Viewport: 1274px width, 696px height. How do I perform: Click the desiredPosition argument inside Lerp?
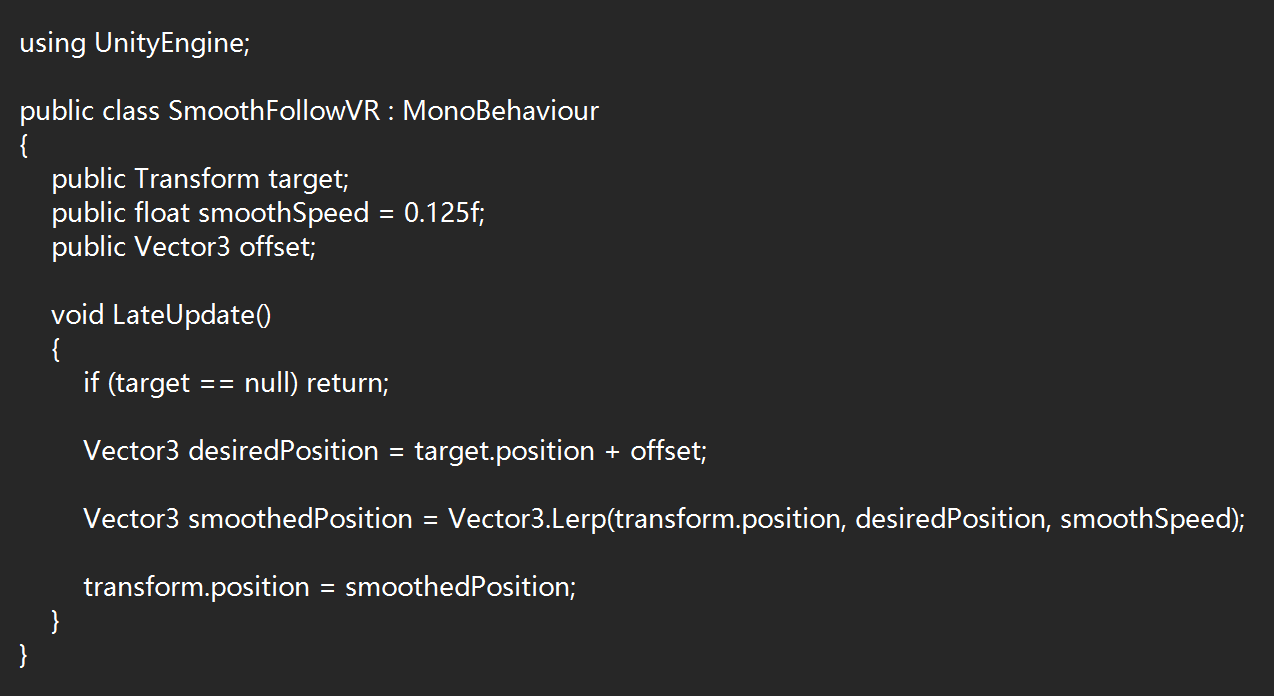(949, 519)
